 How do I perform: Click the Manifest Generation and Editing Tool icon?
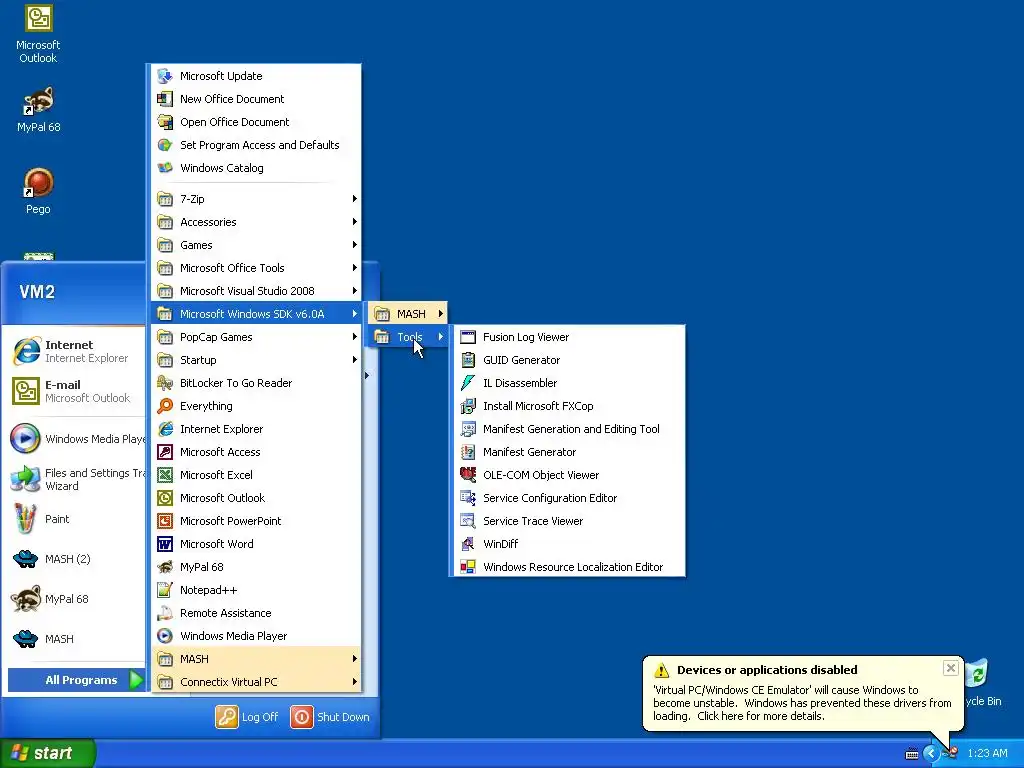468,429
